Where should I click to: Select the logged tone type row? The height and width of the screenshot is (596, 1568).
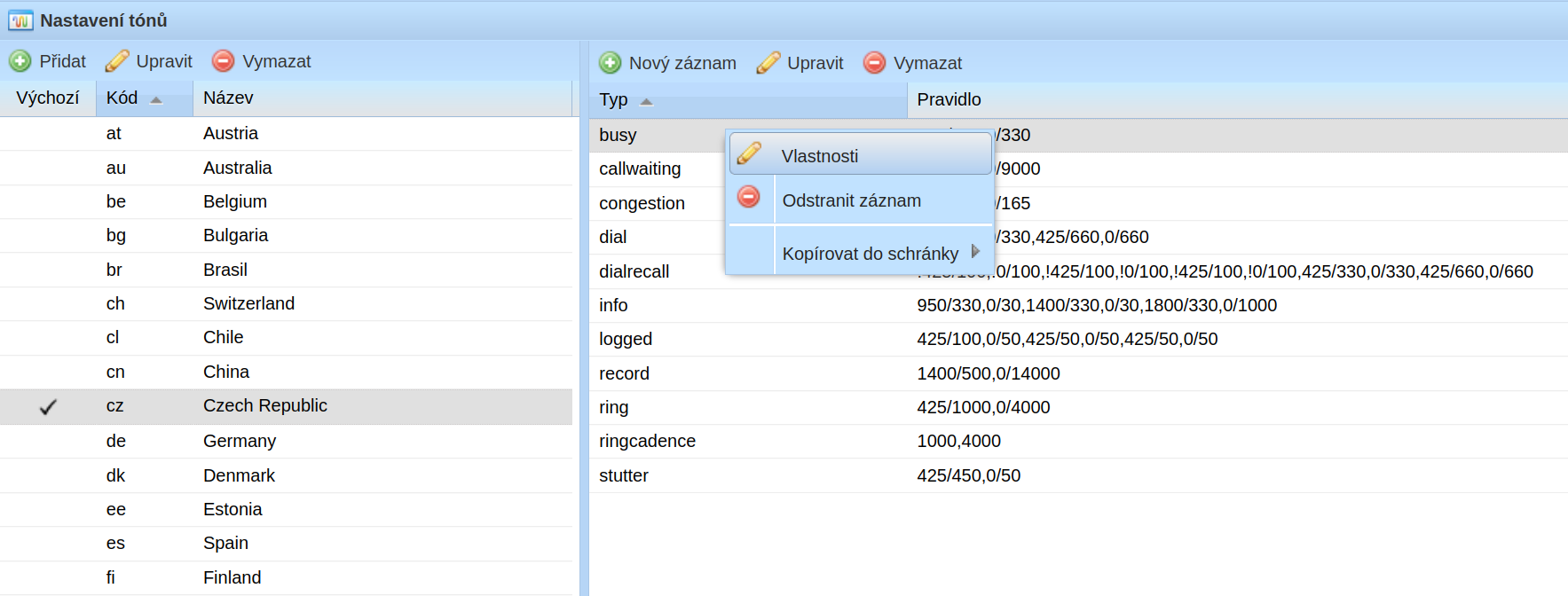(1078, 340)
